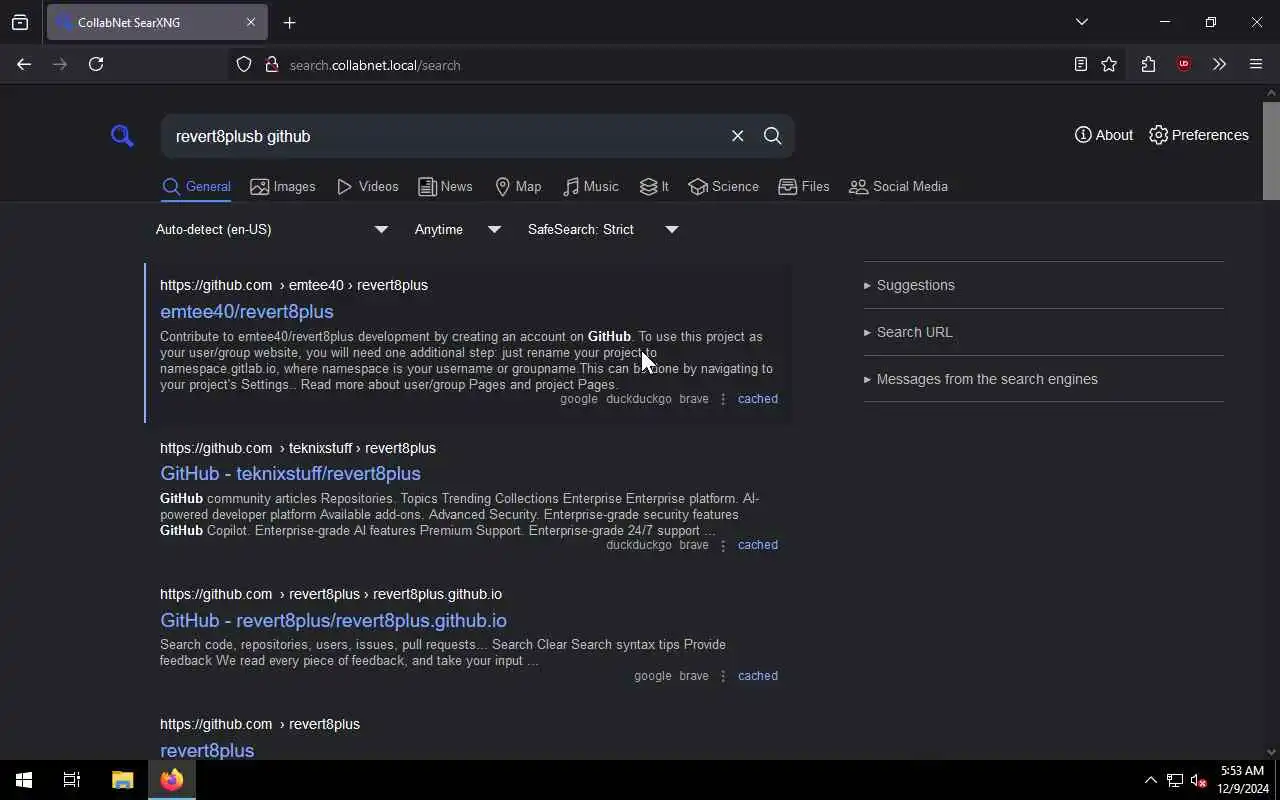This screenshot has height=800, width=1280.
Task: Open the emtee40/revert8plus result
Action: point(247,311)
